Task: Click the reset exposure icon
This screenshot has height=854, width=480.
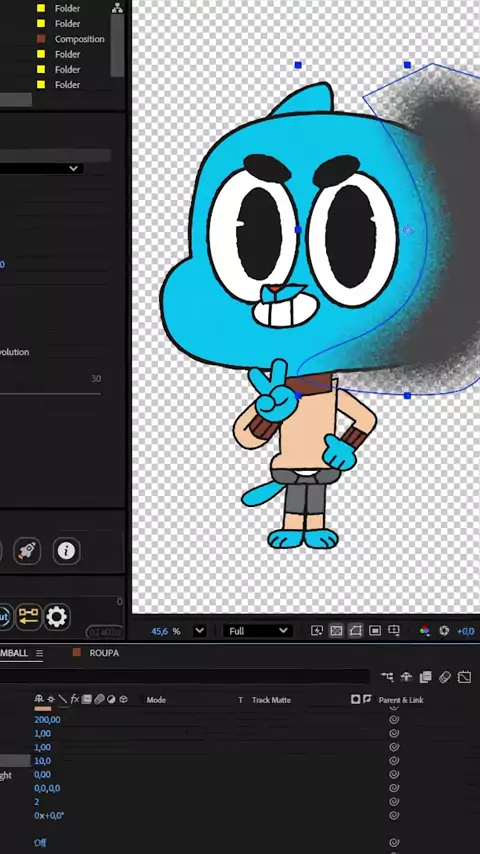Action: [444, 631]
